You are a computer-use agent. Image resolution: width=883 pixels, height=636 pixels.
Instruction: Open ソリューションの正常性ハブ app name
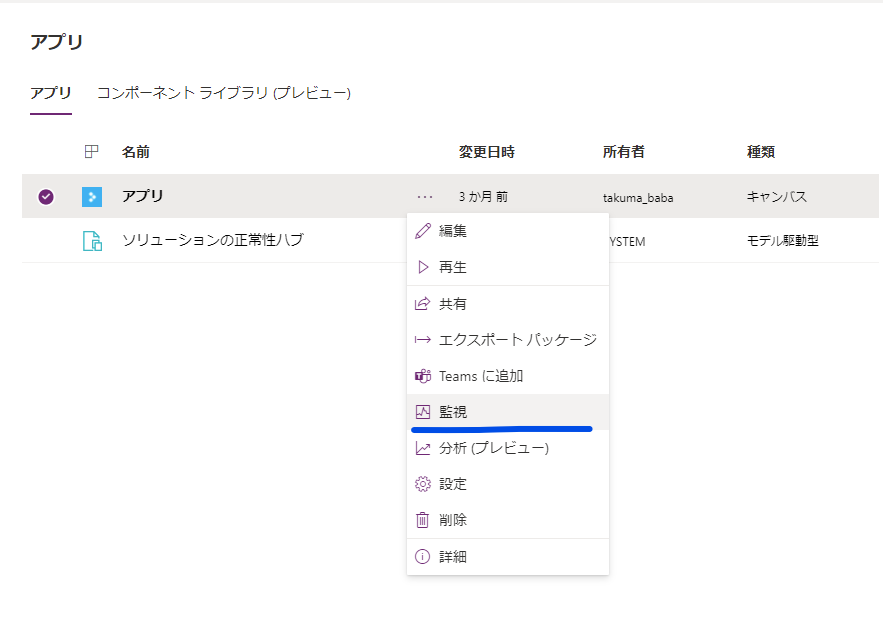point(213,240)
